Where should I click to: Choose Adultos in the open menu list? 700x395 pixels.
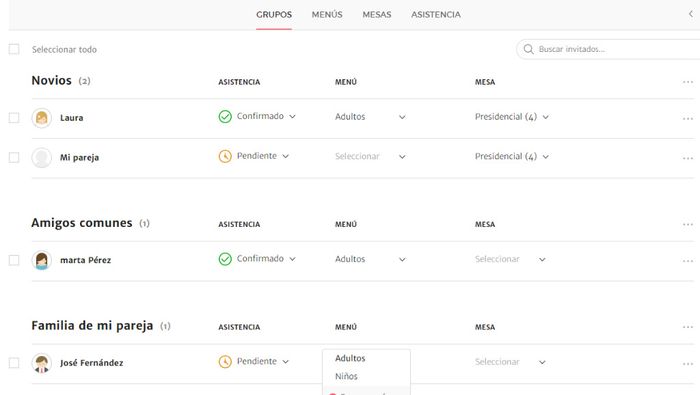[350, 358]
